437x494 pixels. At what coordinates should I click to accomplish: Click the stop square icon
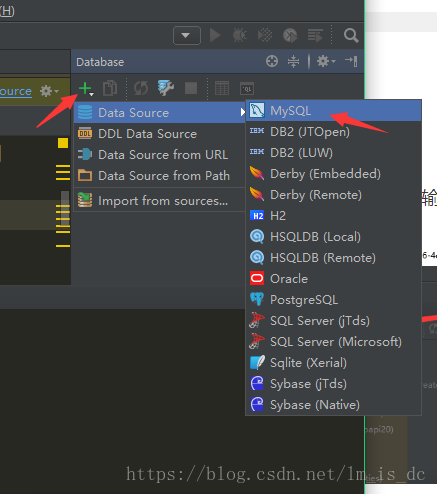191,89
